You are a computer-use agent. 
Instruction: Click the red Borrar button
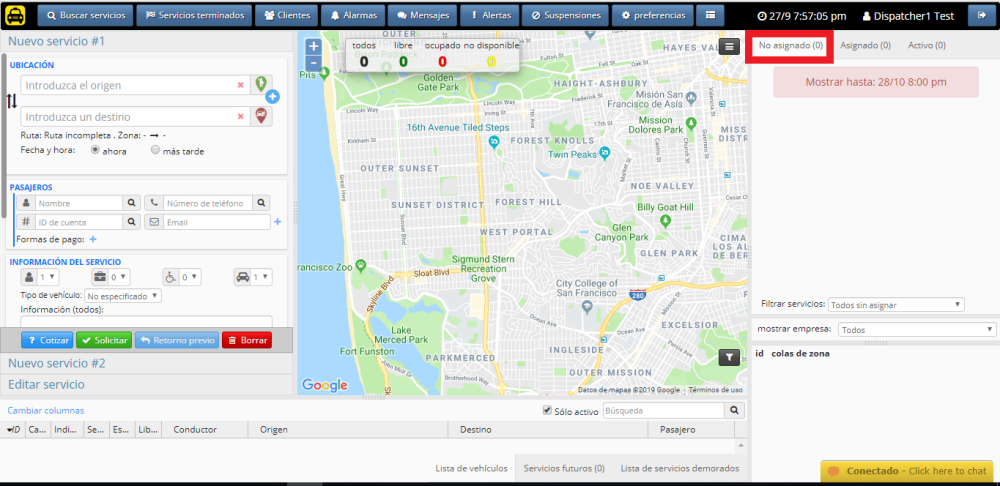click(x=247, y=341)
